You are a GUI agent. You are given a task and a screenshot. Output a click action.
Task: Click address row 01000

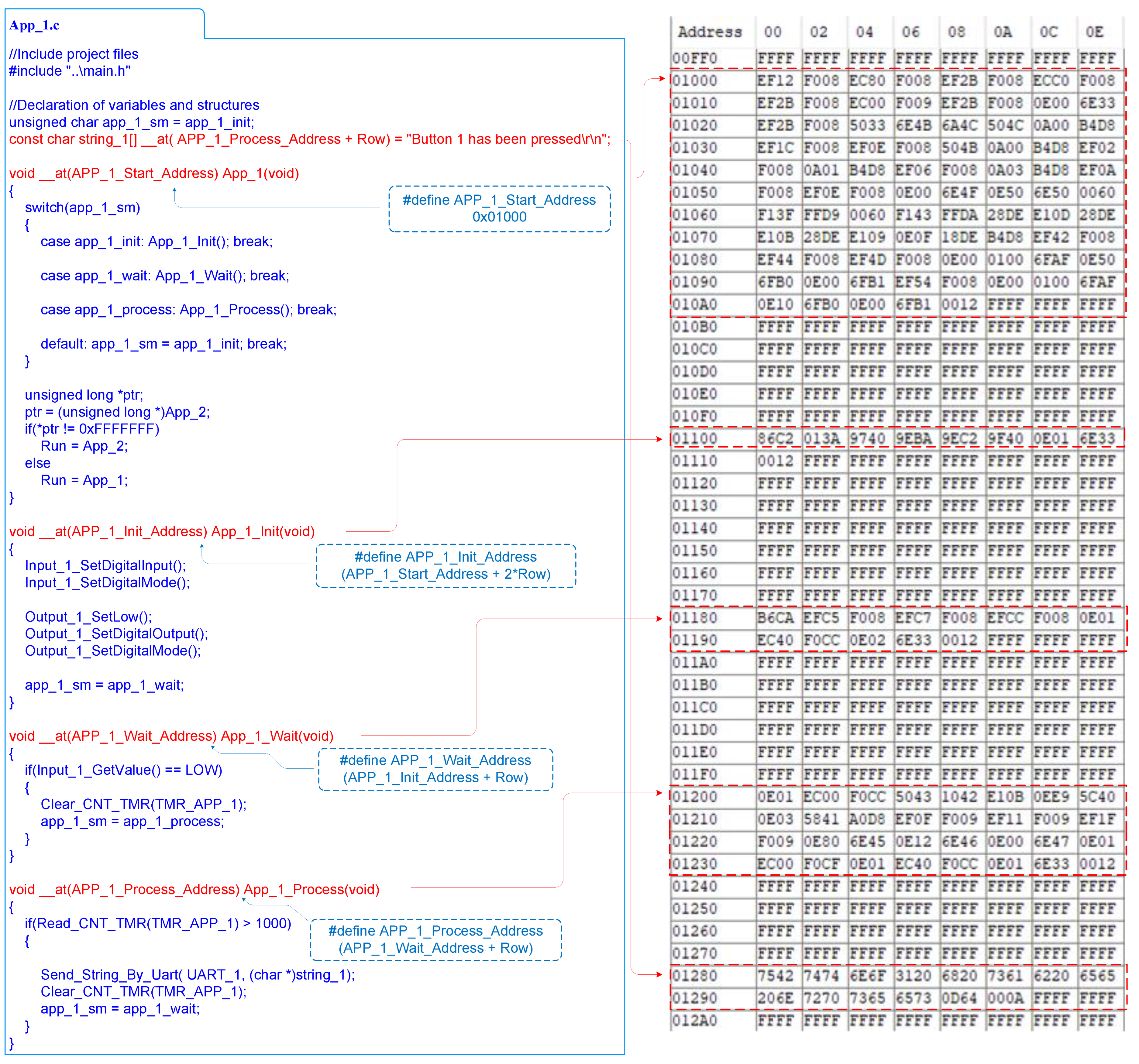coord(694,81)
